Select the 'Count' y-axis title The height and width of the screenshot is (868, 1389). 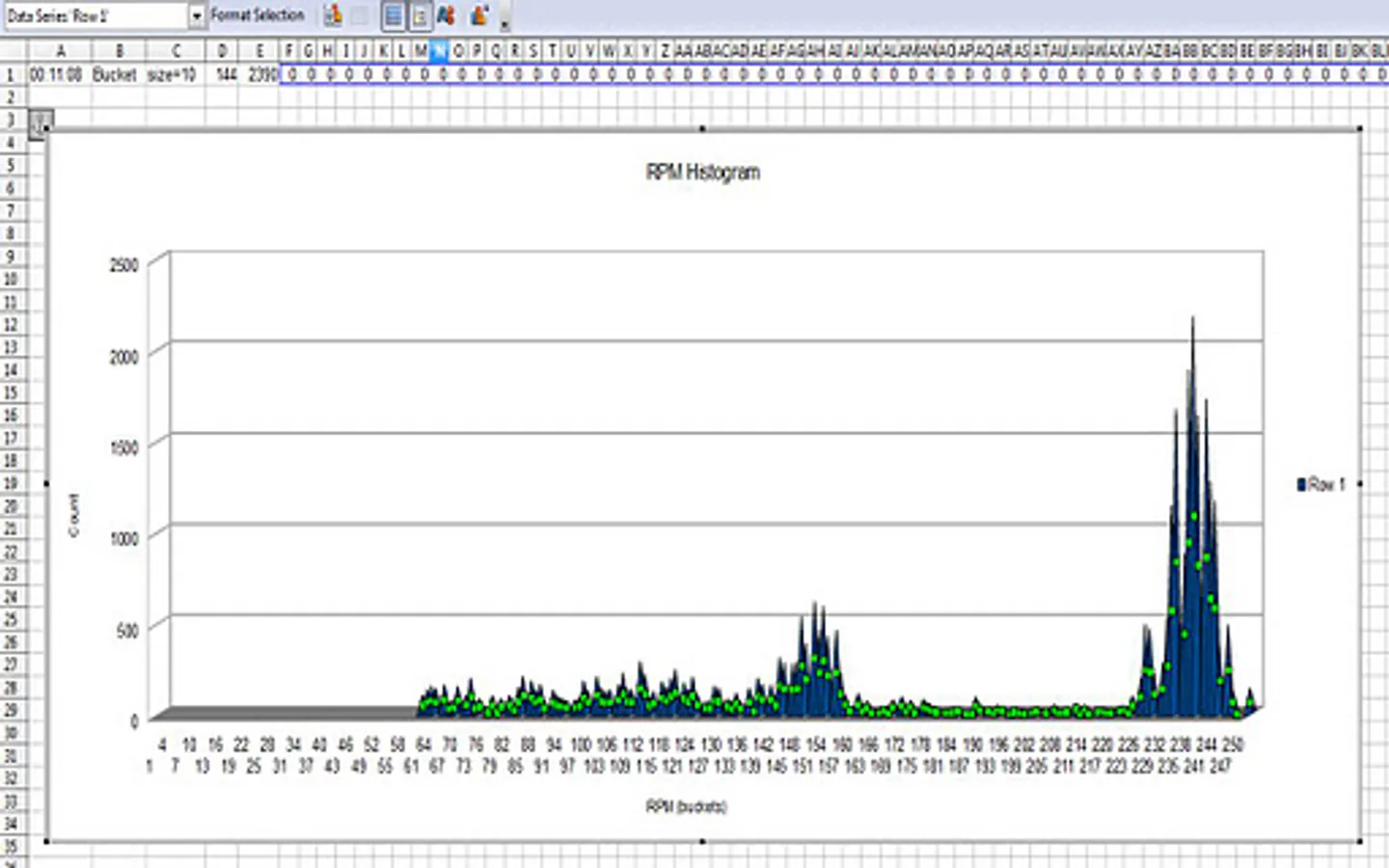click(x=74, y=514)
